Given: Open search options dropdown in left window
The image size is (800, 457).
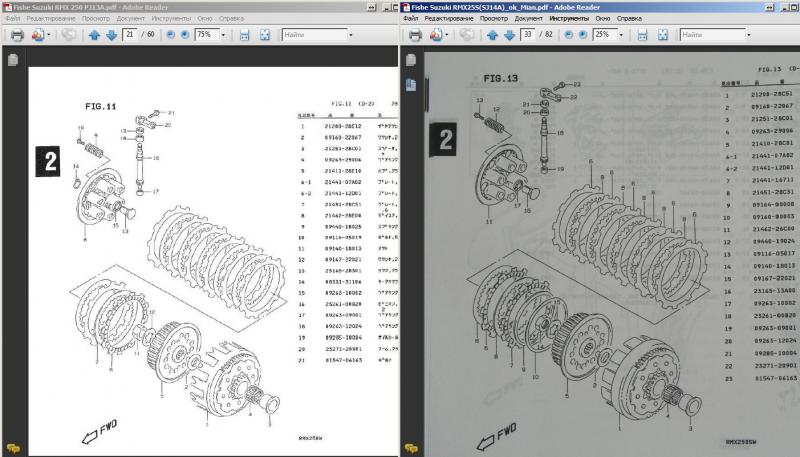Looking at the screenshot, I should pyautogui.click(x=351, y=35).
